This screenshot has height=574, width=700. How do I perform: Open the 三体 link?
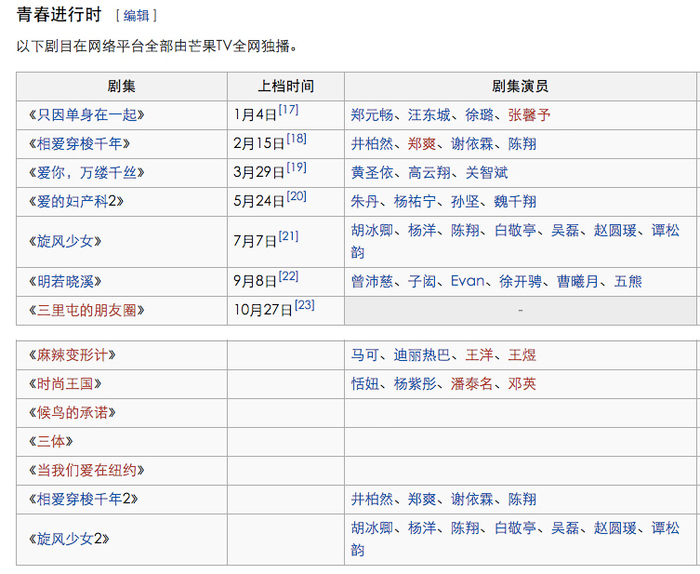(x=54, y=441)
